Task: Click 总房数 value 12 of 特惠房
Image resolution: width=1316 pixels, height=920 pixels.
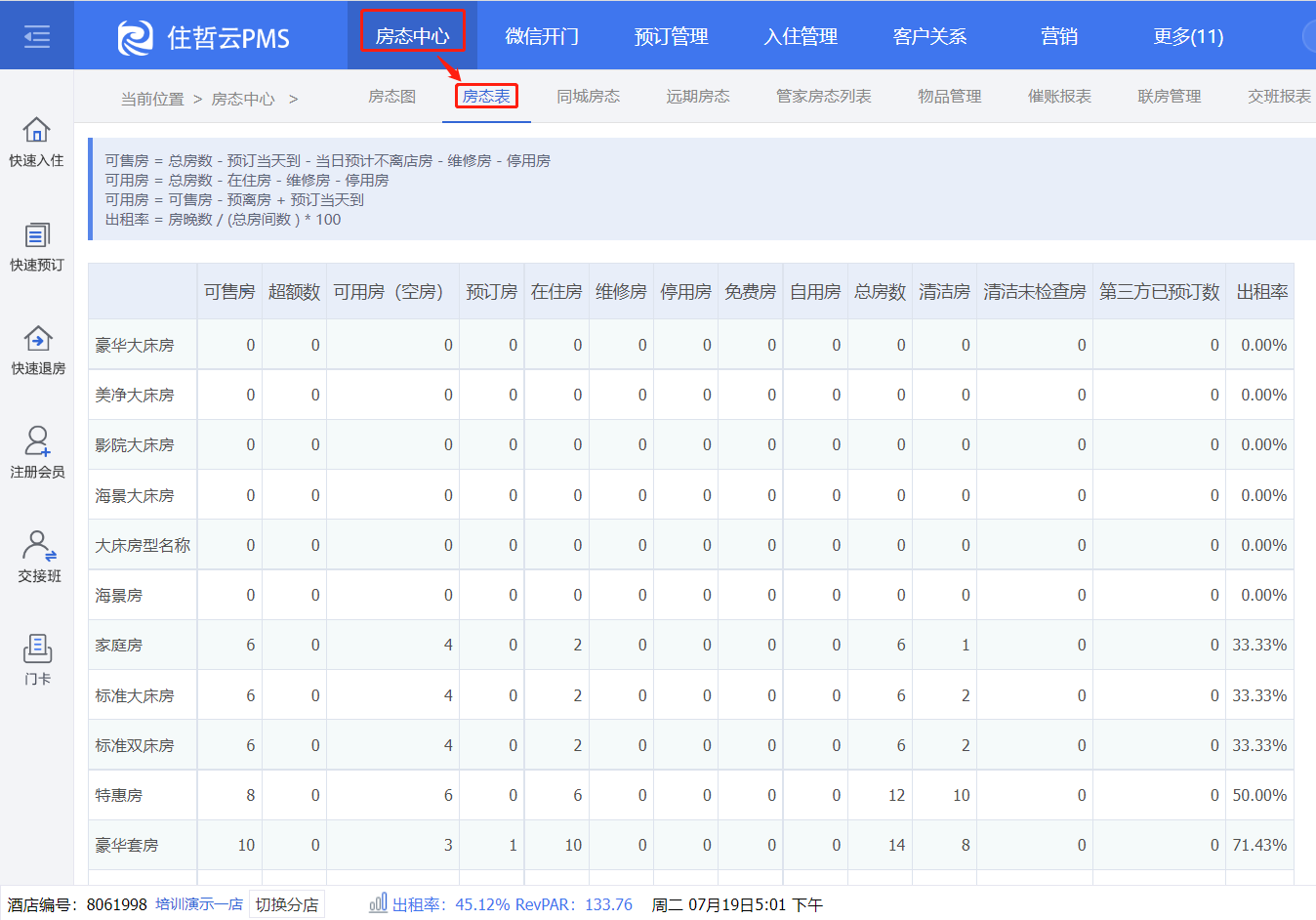Action: pyautogui.click(x=897, y=795)
